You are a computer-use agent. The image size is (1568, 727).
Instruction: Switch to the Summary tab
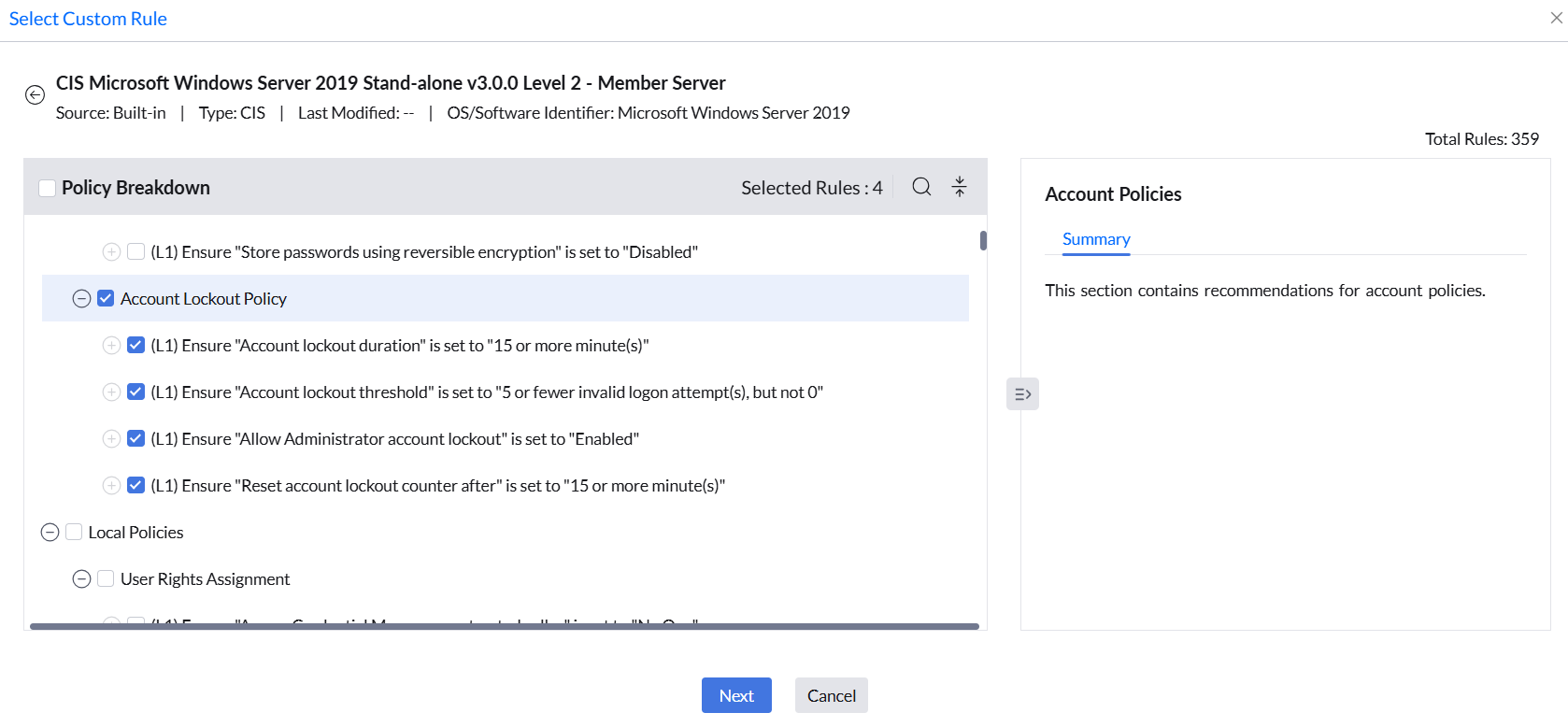tap(1096, 239)
